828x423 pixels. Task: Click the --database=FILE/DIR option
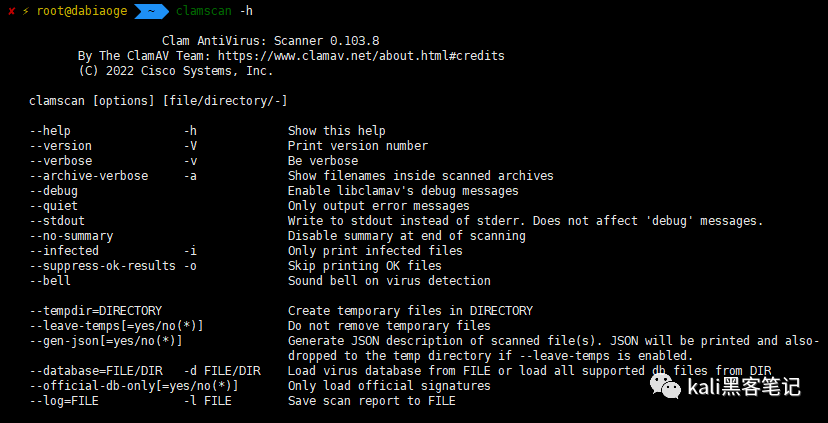tap(96, 371)
